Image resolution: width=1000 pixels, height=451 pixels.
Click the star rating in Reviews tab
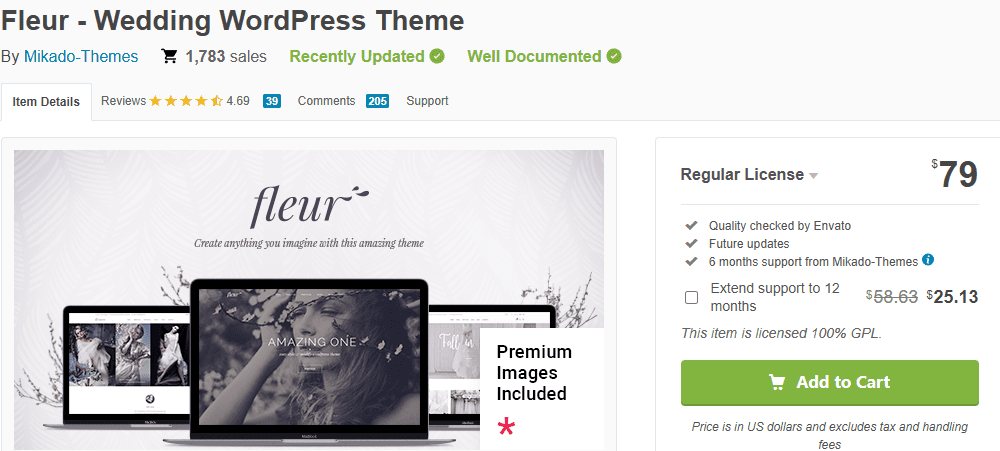click(186, 101)
